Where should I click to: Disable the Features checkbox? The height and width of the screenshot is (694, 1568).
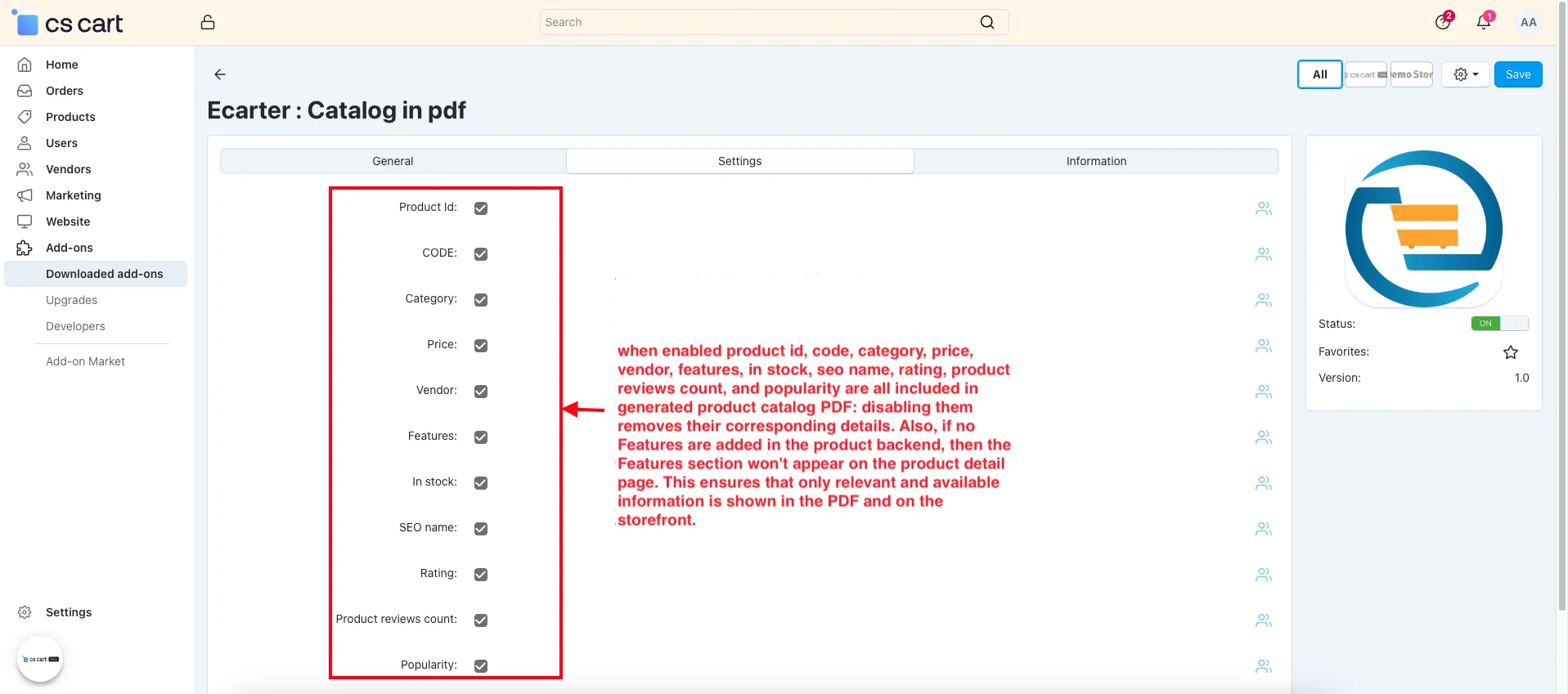(x=481, y=437)
